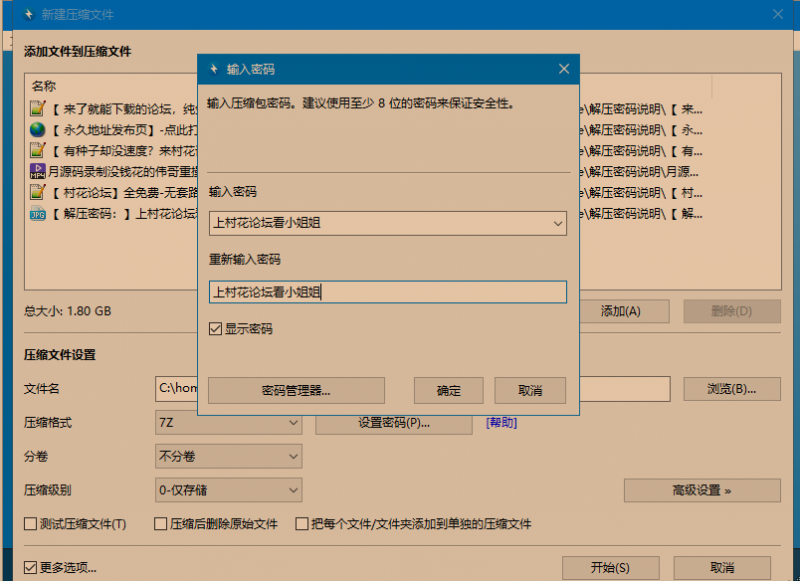
Task: Uncheck the 显示密码 checkbox
Action: coord(215,329)
